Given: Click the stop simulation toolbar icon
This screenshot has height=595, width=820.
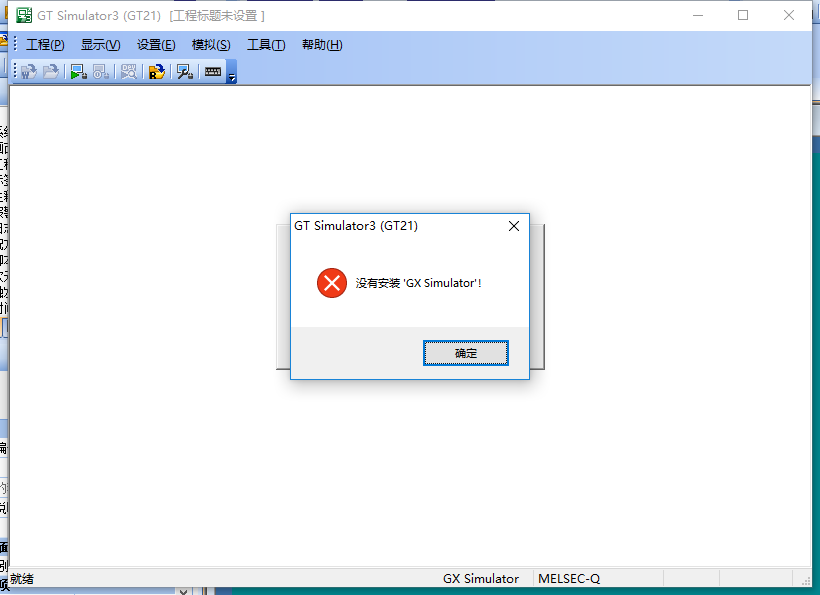Looking at the screenshot, I should click(100, 72).
